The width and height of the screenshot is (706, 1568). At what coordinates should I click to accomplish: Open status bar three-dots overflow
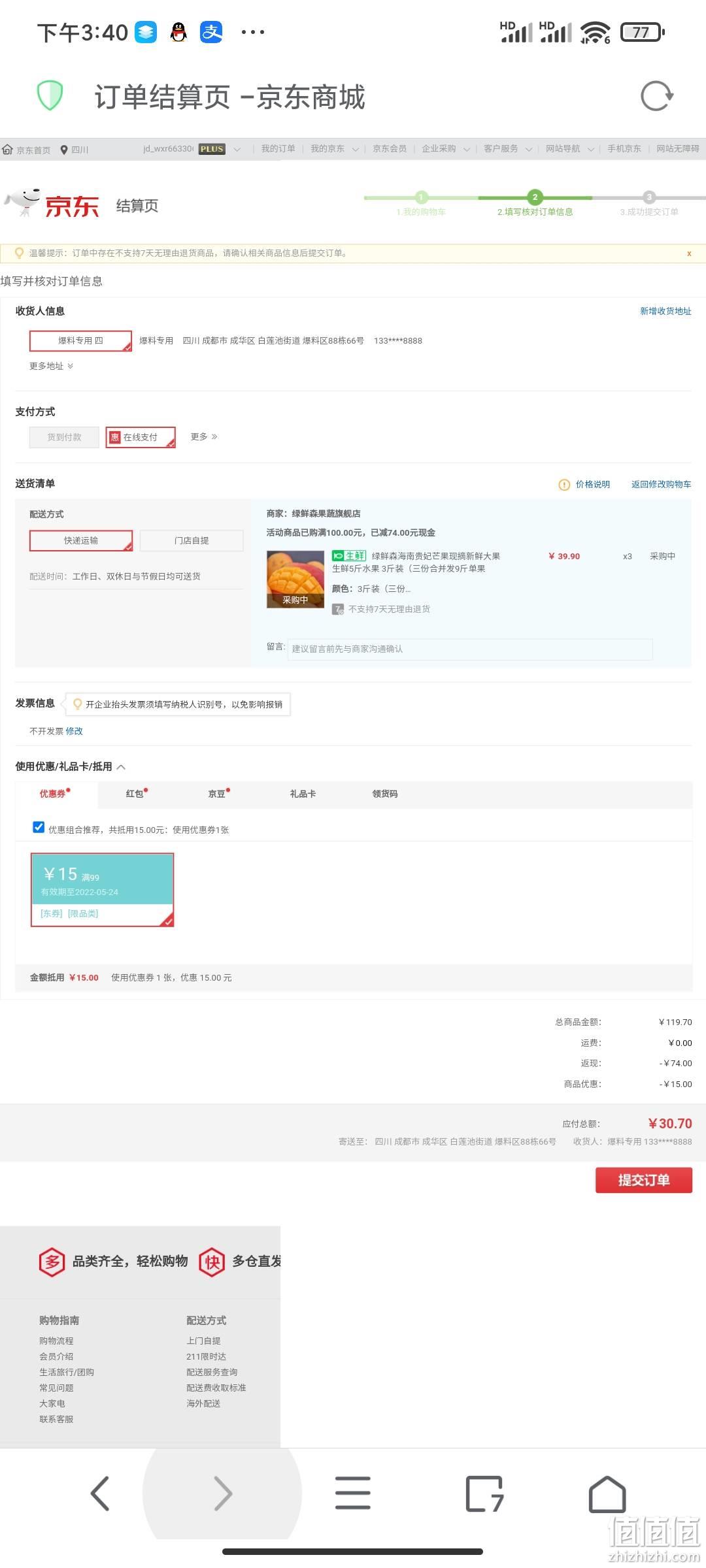click(x=253, y=31)
